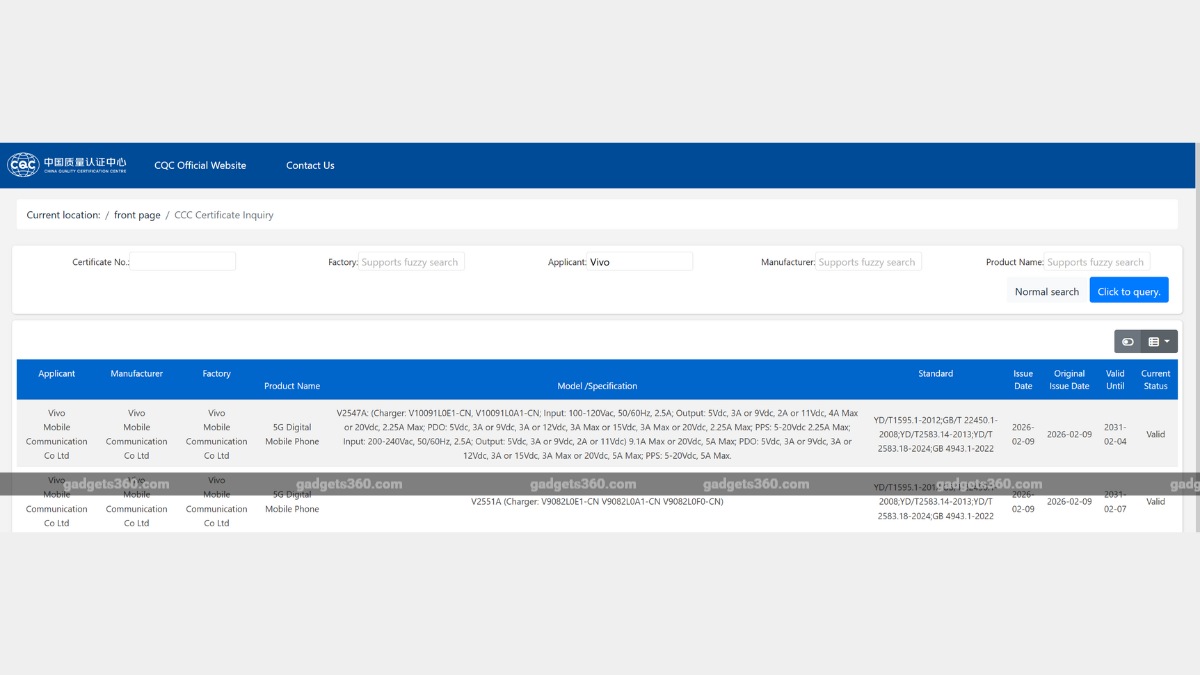Click the CCC Certificate Inquiry breadcrumb

click(x=224, y=214)
